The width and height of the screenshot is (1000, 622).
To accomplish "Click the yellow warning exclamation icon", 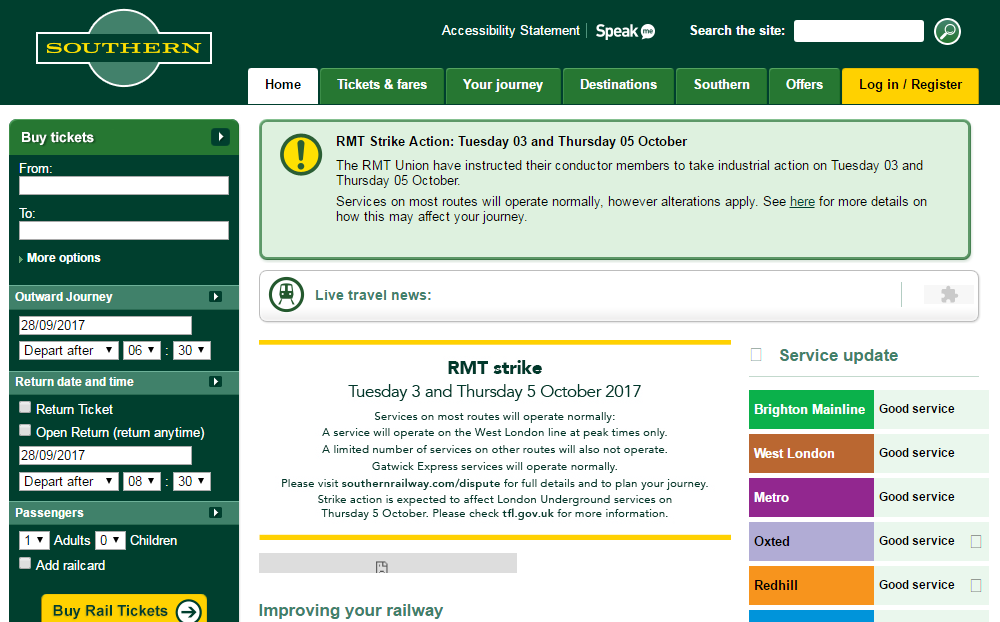I will coord(300,154).
